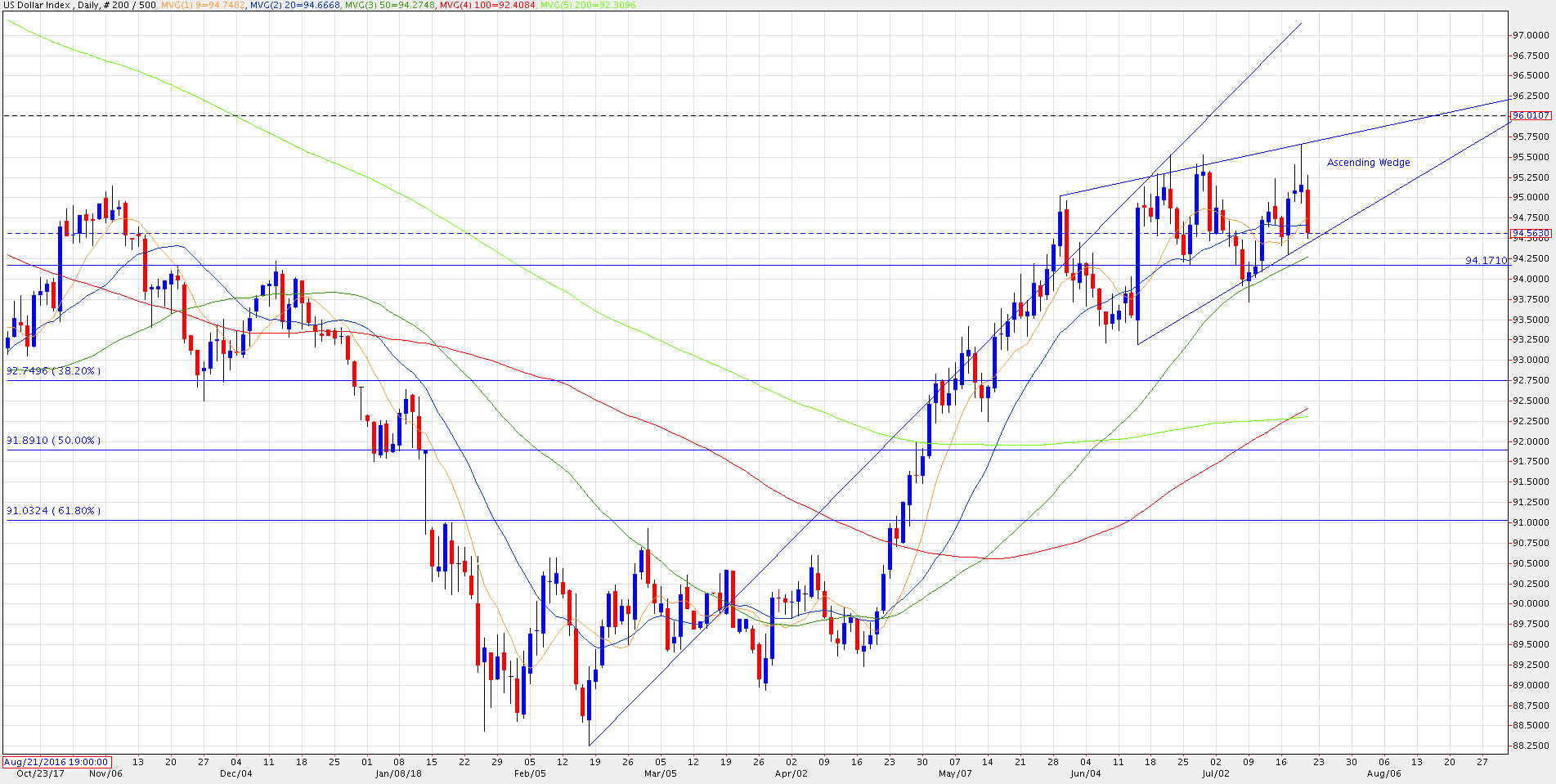The width and height of the screenshot is (1556, 784).
Task: Select the MVG(3) 50=94.2748 indicator label
Action: (391, 5)
